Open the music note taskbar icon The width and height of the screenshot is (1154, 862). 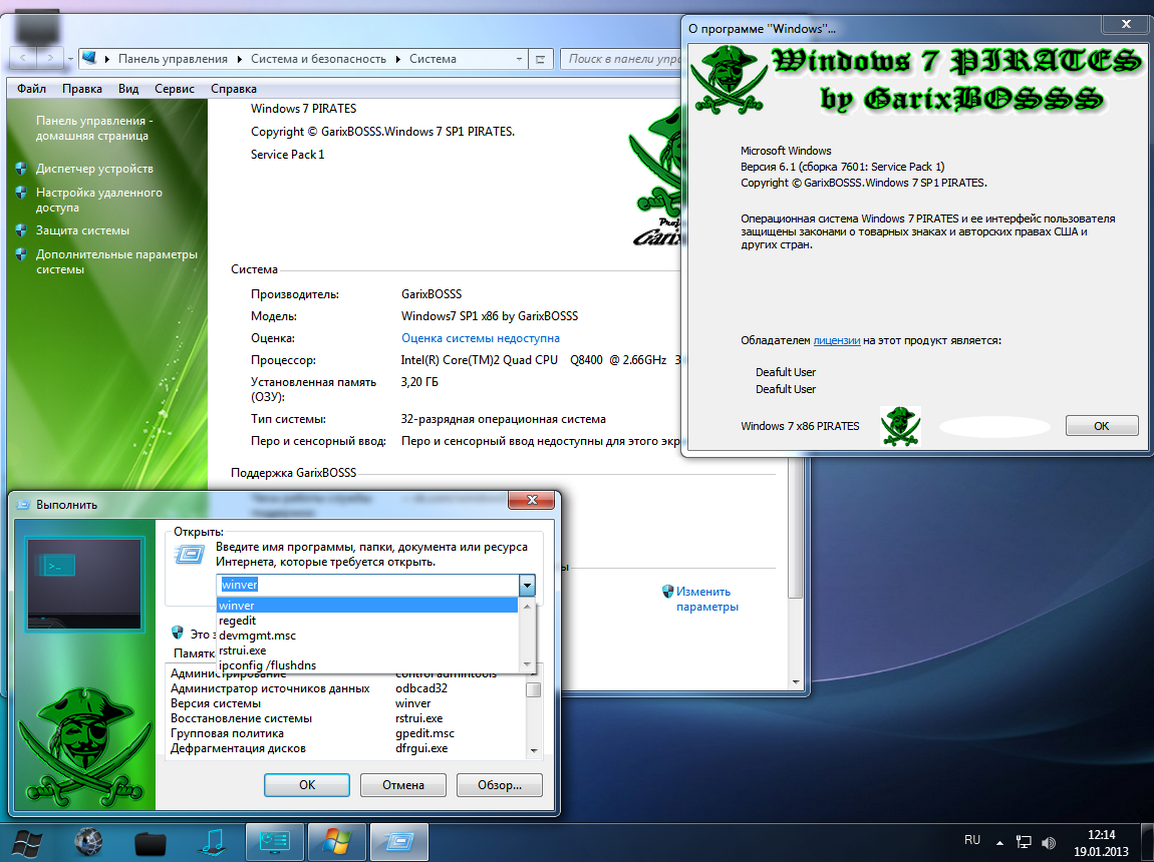pyautogui.click(x=212, y=843)
